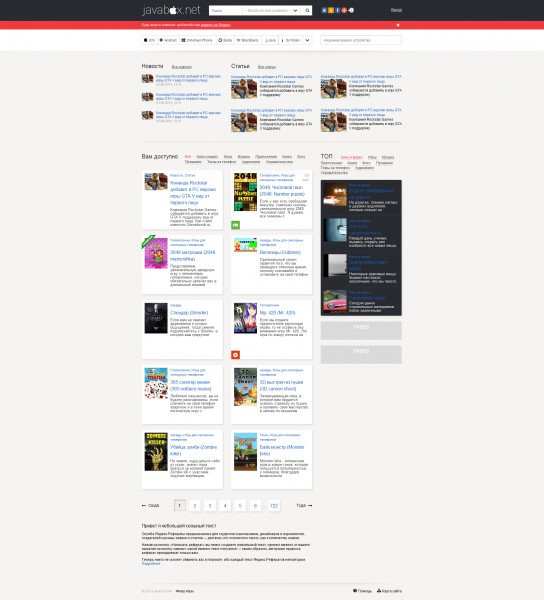The width and height of the screenshot is (544, 600).
Task: Expand the additional platforms chevron dropdown
Action: (x=307, y=40)
